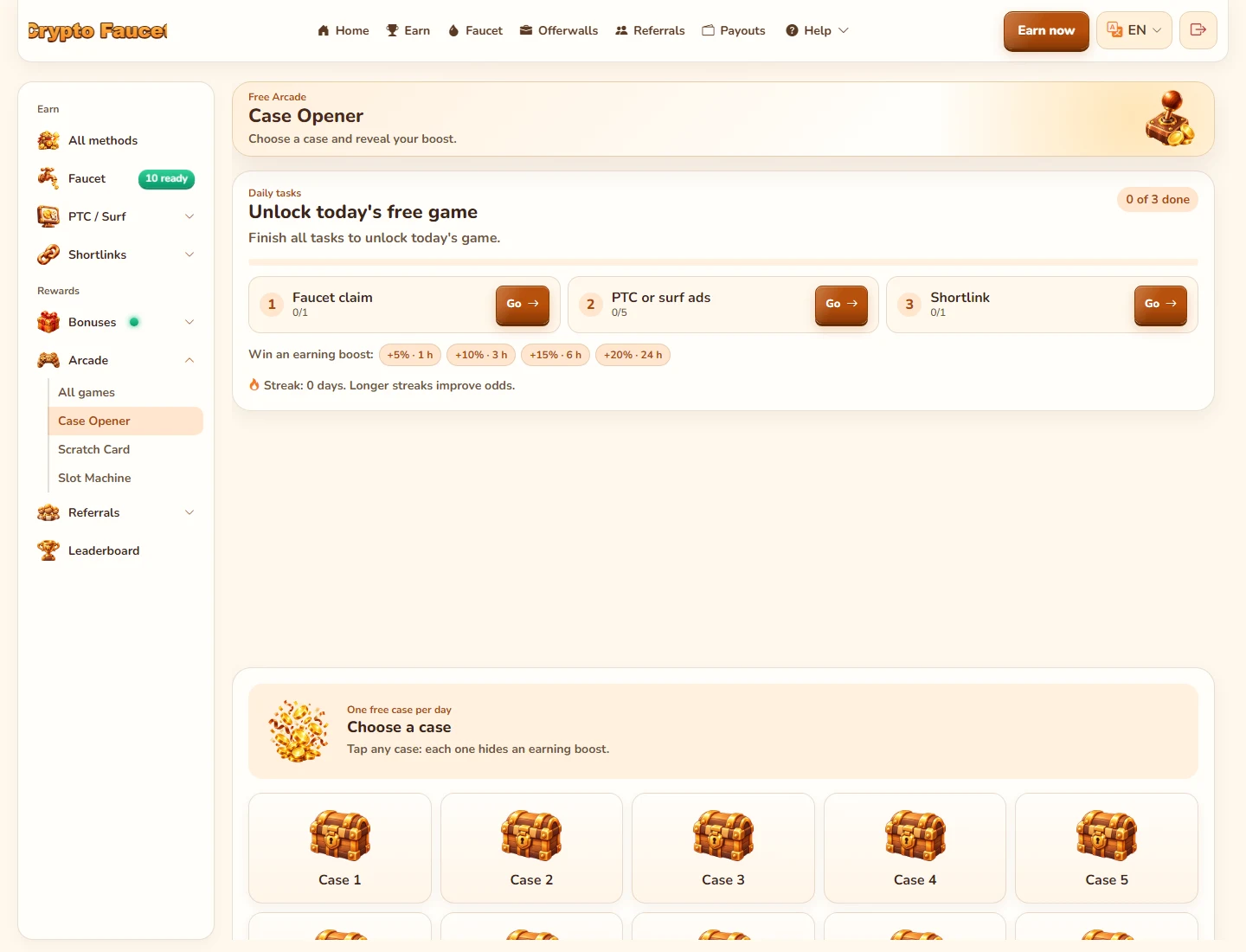Click the Shortlinks chain icon

pos(48,254)
